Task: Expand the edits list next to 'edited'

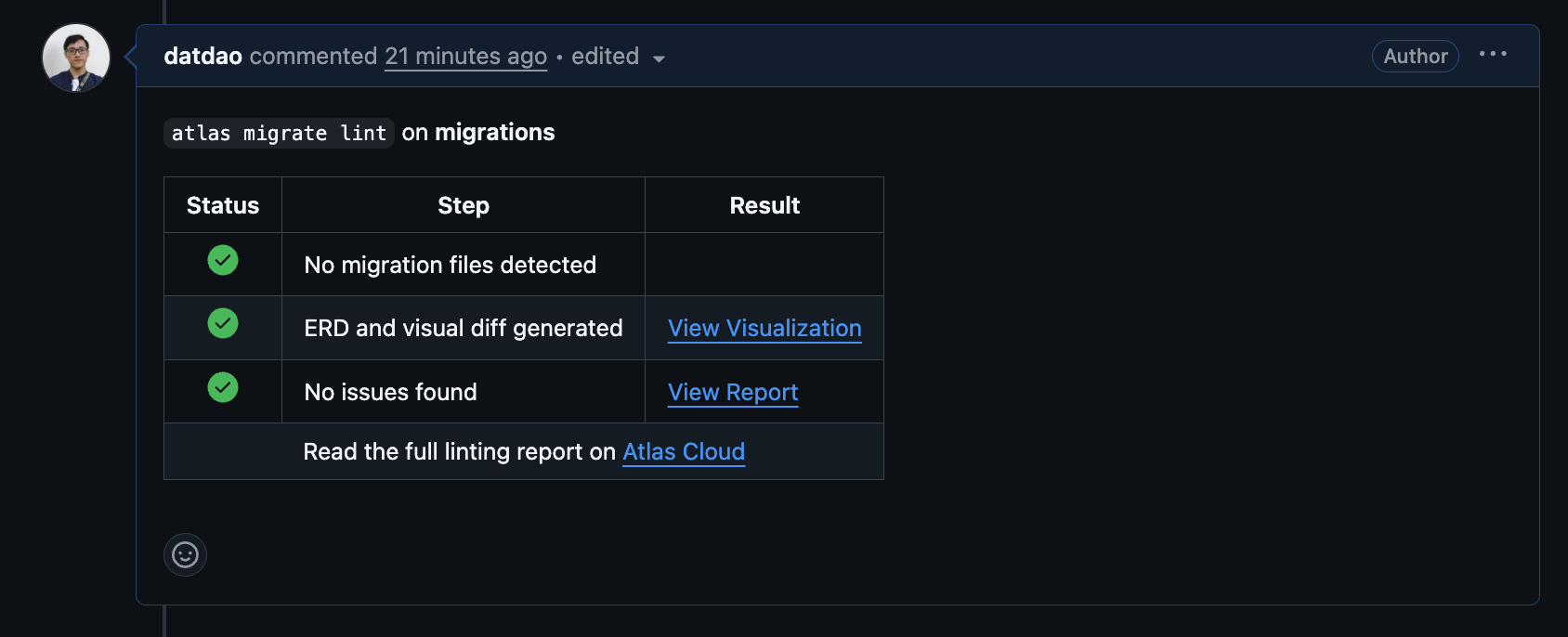Action: pos(658,58)
